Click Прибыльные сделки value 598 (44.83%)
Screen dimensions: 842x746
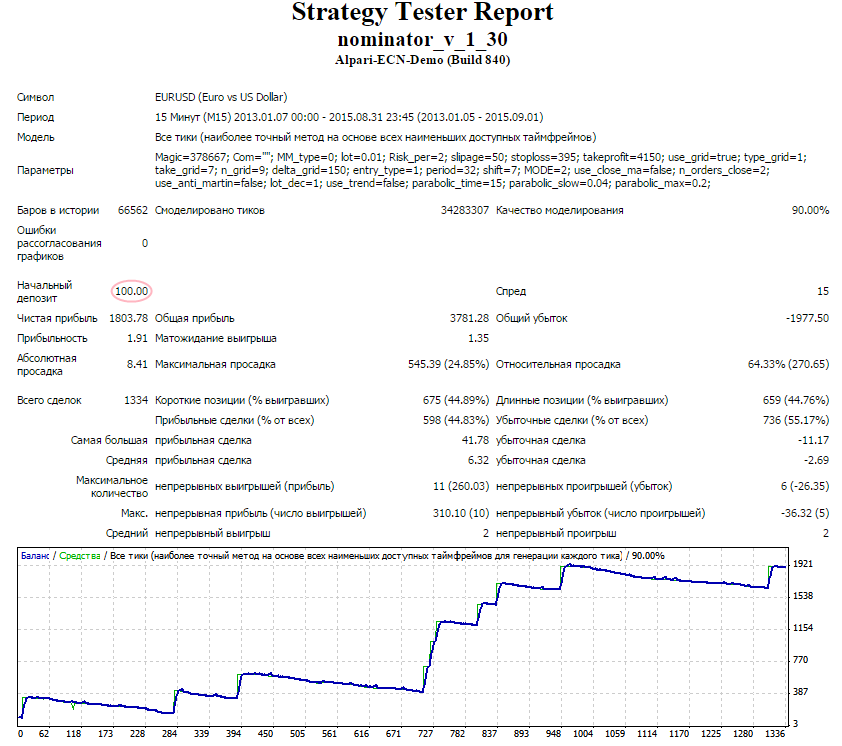click(x=456, y=420)
